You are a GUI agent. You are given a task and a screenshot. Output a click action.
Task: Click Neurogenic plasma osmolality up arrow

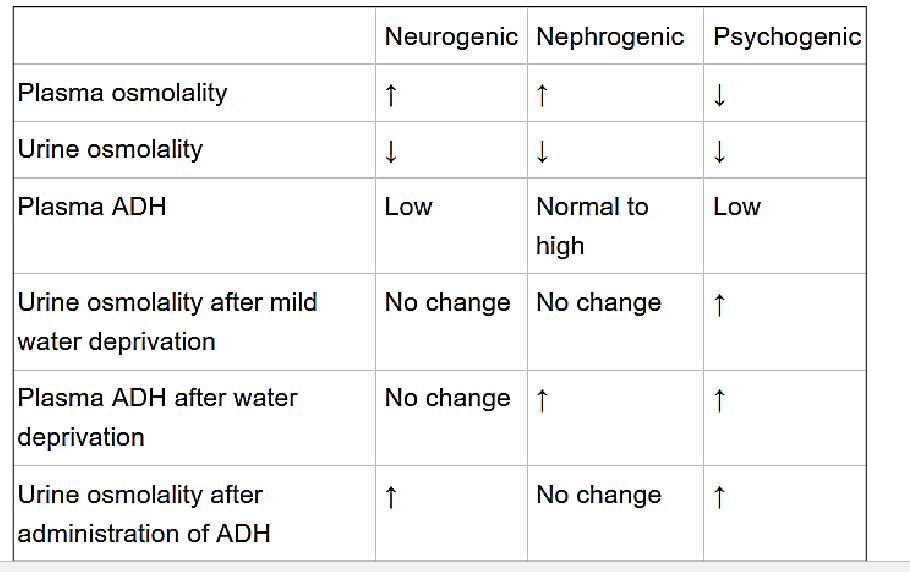391,95
